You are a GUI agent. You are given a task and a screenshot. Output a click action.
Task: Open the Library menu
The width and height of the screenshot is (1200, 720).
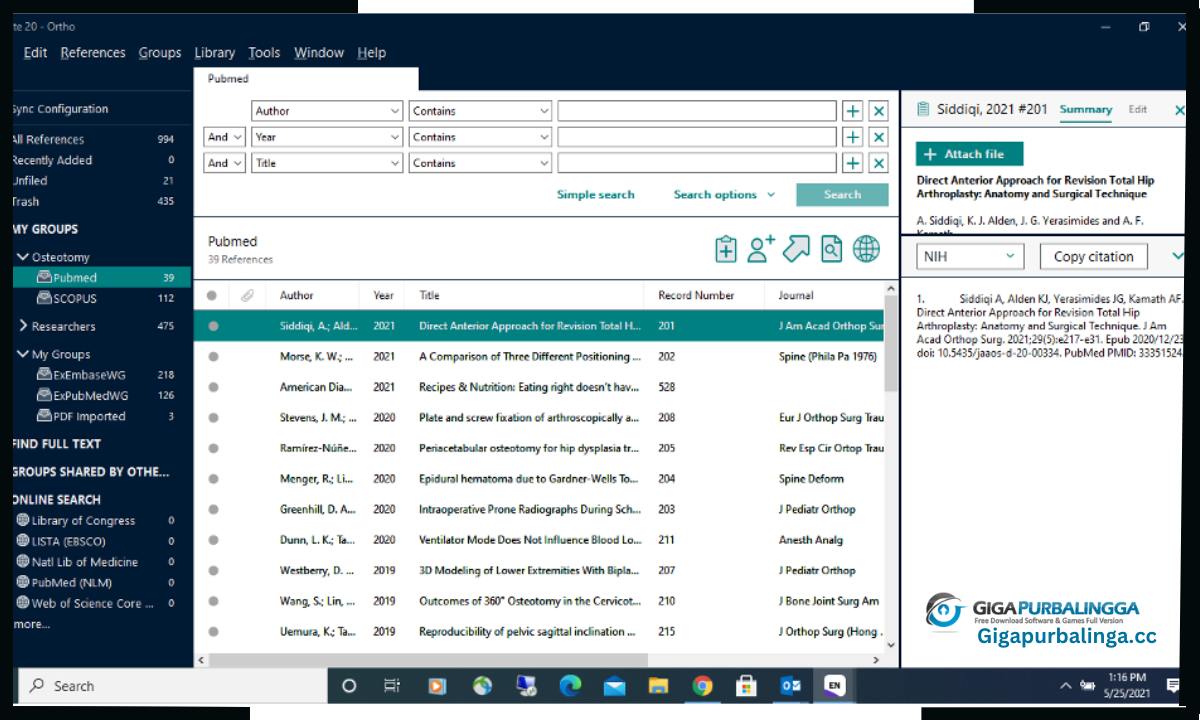(215, 53)
